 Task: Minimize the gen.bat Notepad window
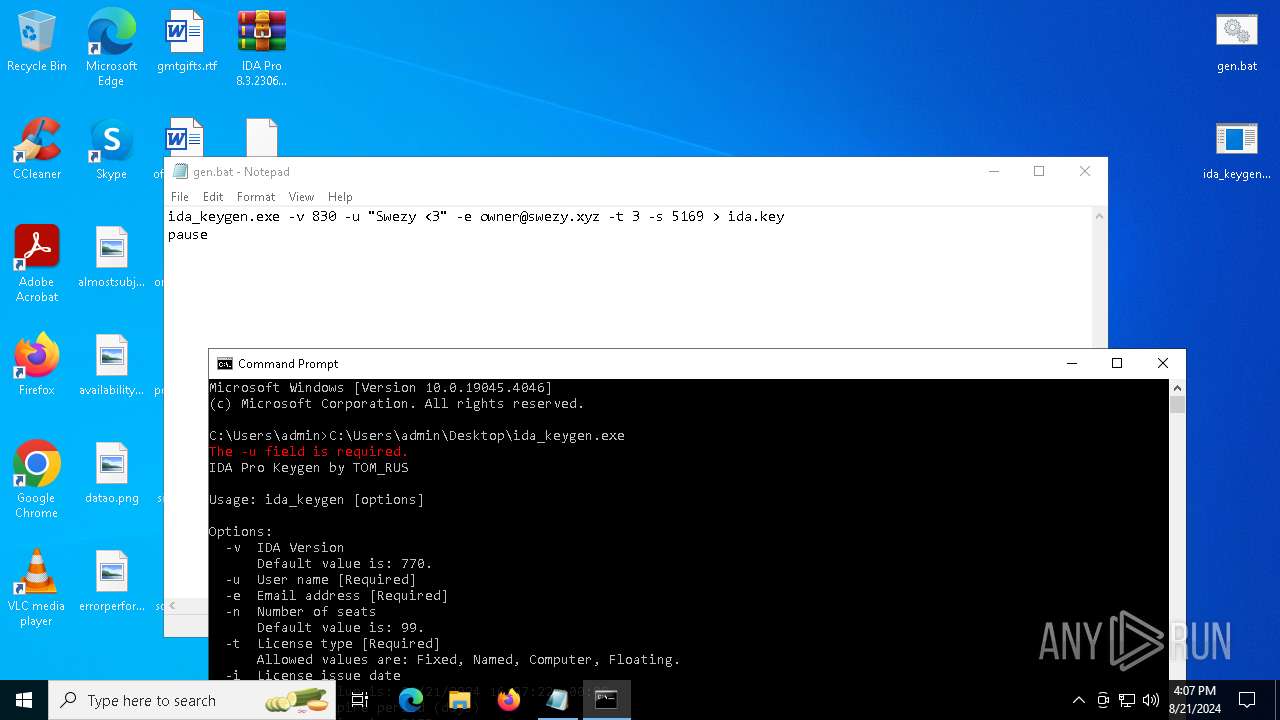[x=994, y=171]
